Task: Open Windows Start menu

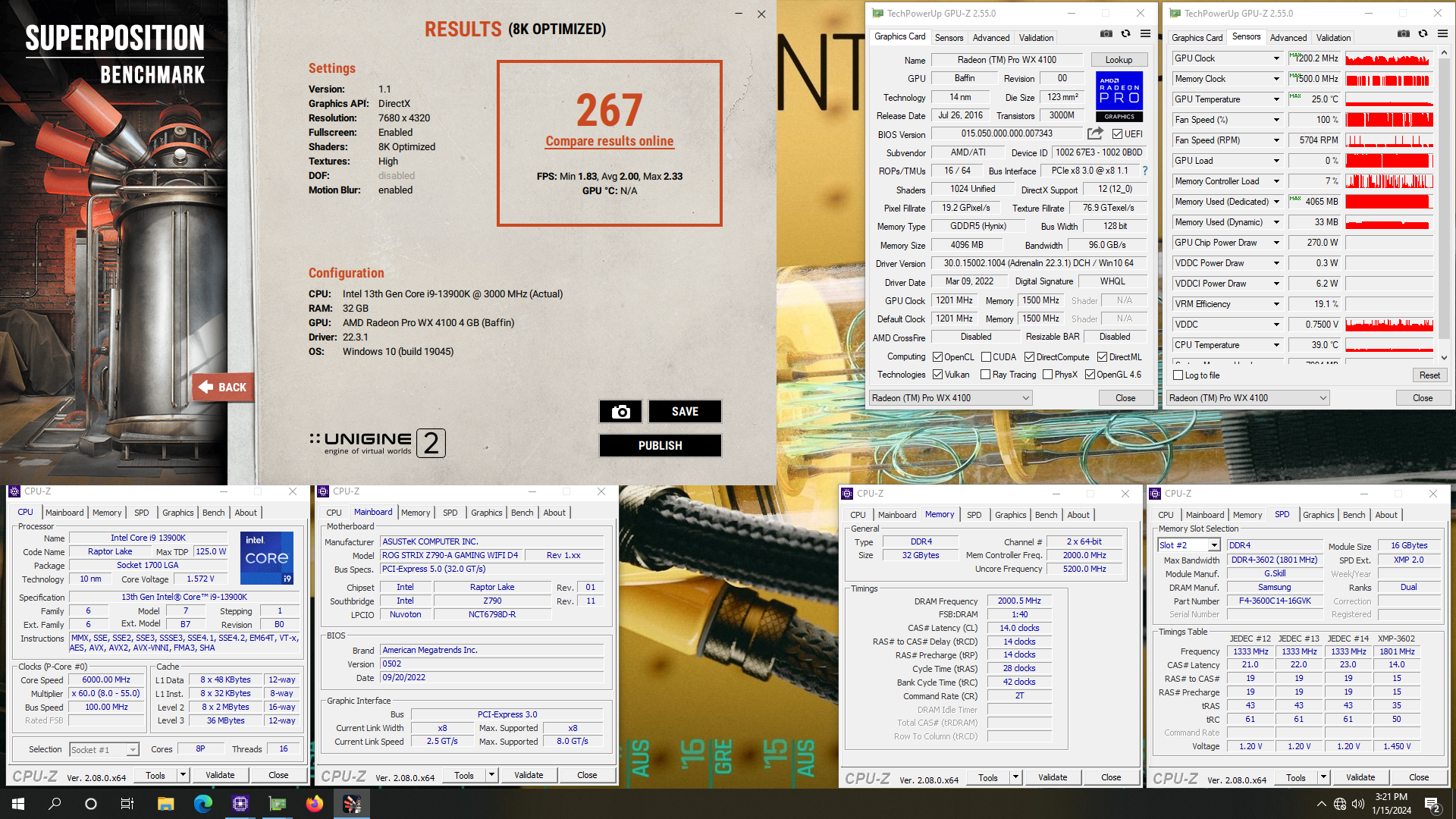Action: [18, 804]
